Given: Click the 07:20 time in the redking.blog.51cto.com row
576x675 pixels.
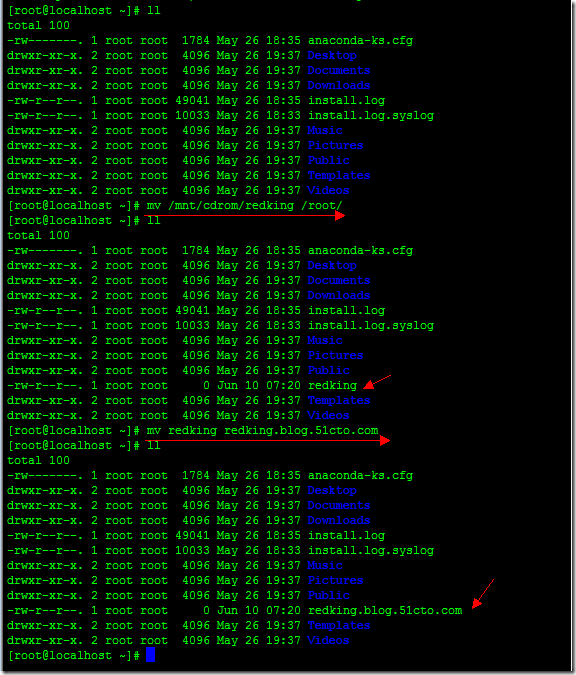Looking at the screenshot, I should pyautogui.click(x=283, y=610).
